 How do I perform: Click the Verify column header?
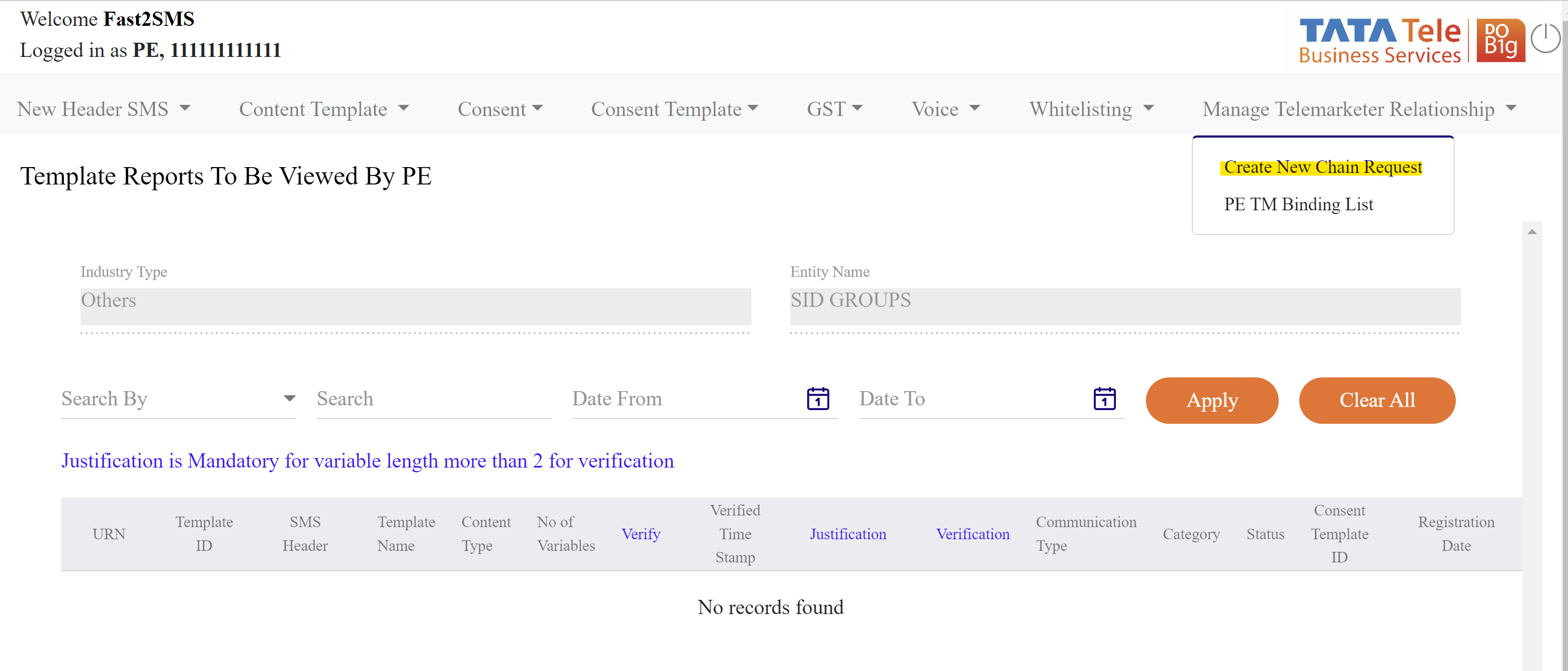tap(640, 534)
